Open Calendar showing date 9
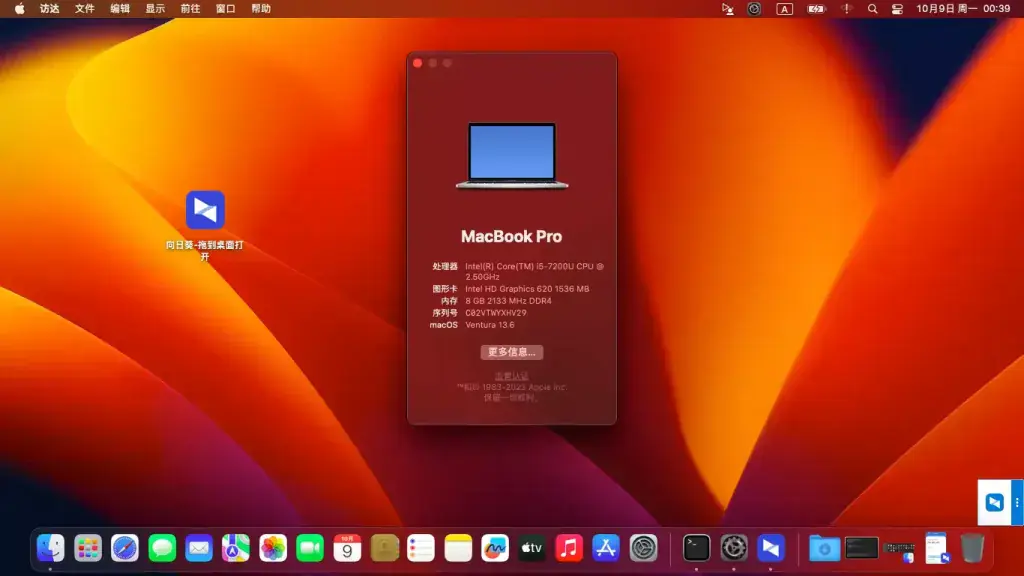1024x576 pixels. point(347,548)
